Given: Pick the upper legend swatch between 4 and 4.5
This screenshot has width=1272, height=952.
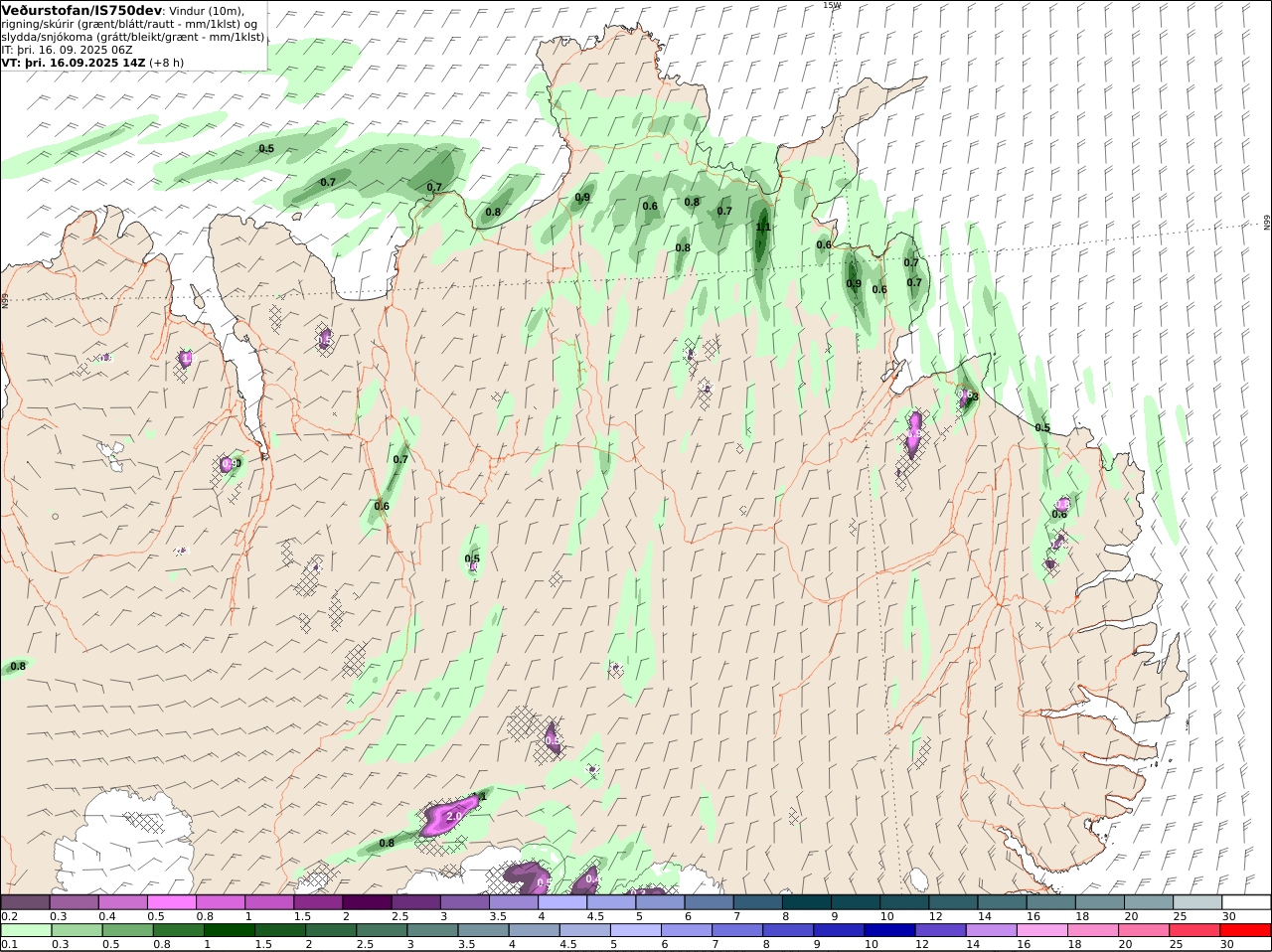Looking at the screenshot, I should click(560, 901).
